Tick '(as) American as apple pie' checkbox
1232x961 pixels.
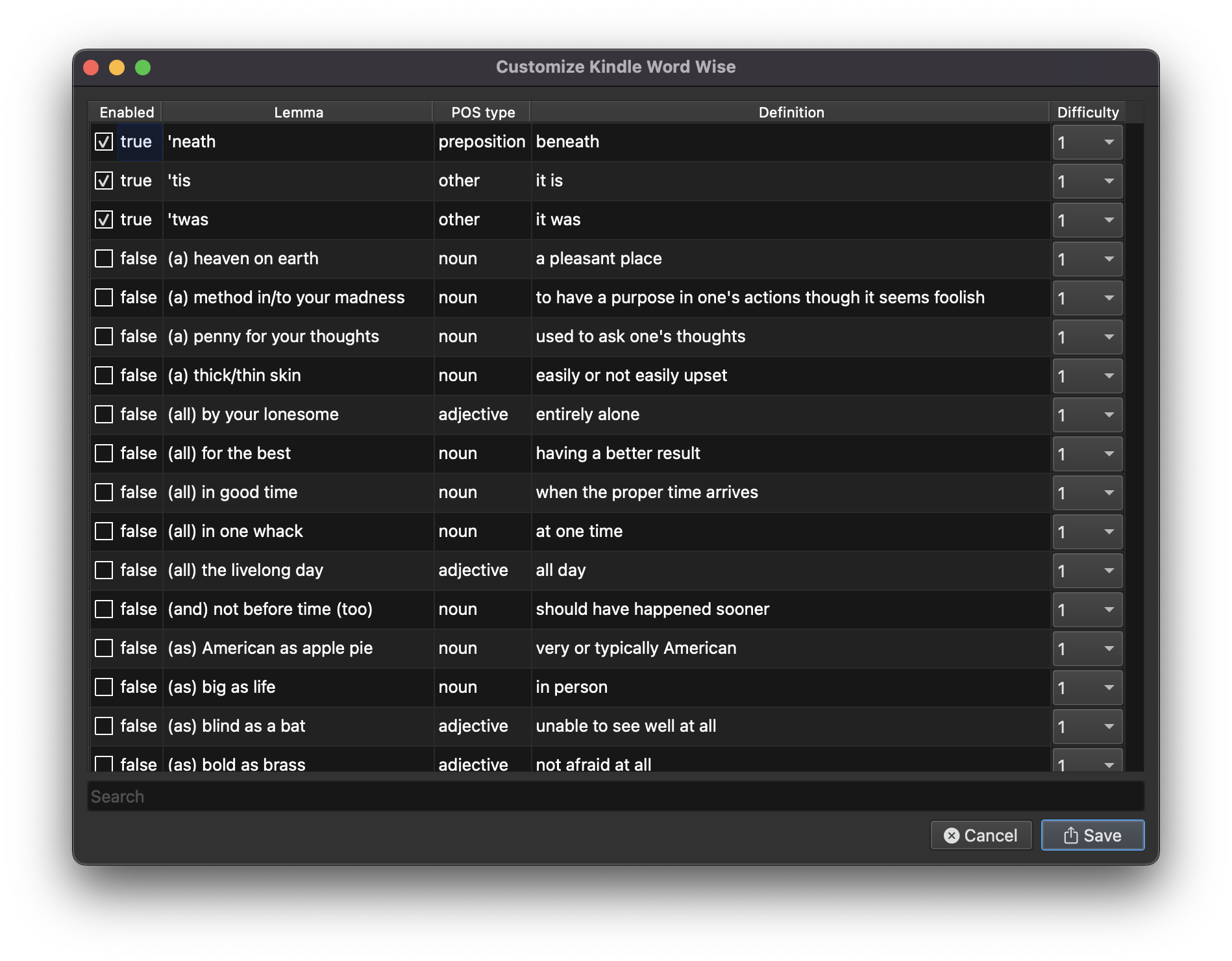tap(104, 648)
